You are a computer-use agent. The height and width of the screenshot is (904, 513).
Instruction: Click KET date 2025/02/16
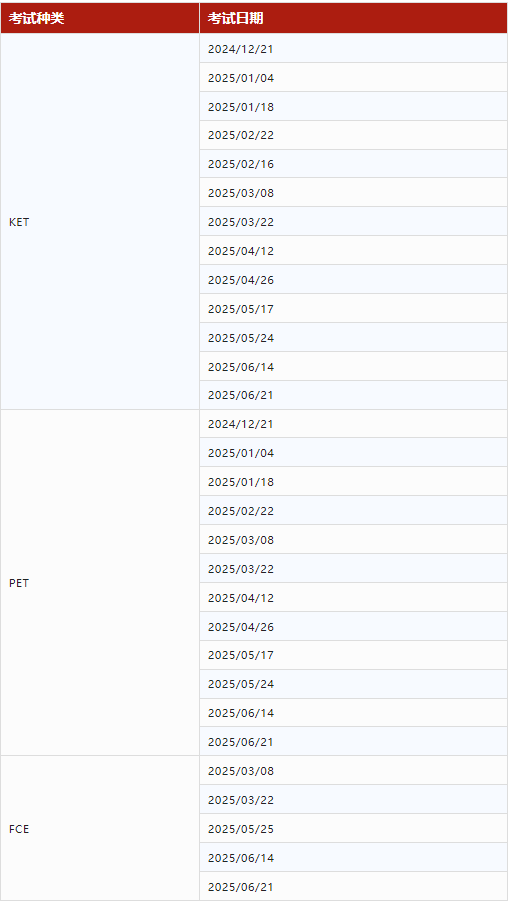pyautogui.click(x=353, y=164)
